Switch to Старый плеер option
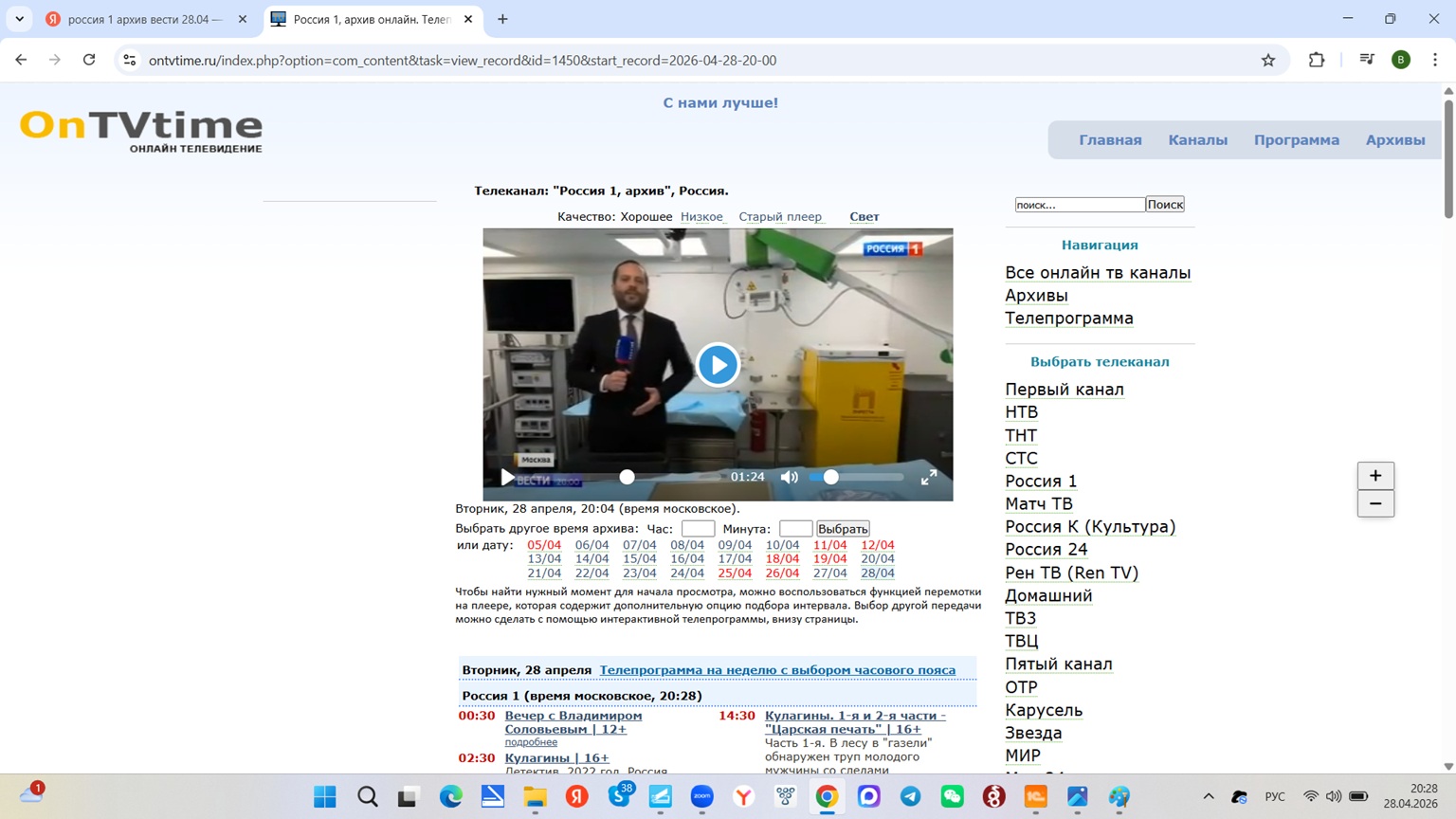The width and height of the screenshot is (1456, 819). pyautogui.click(x=780, y=217)
